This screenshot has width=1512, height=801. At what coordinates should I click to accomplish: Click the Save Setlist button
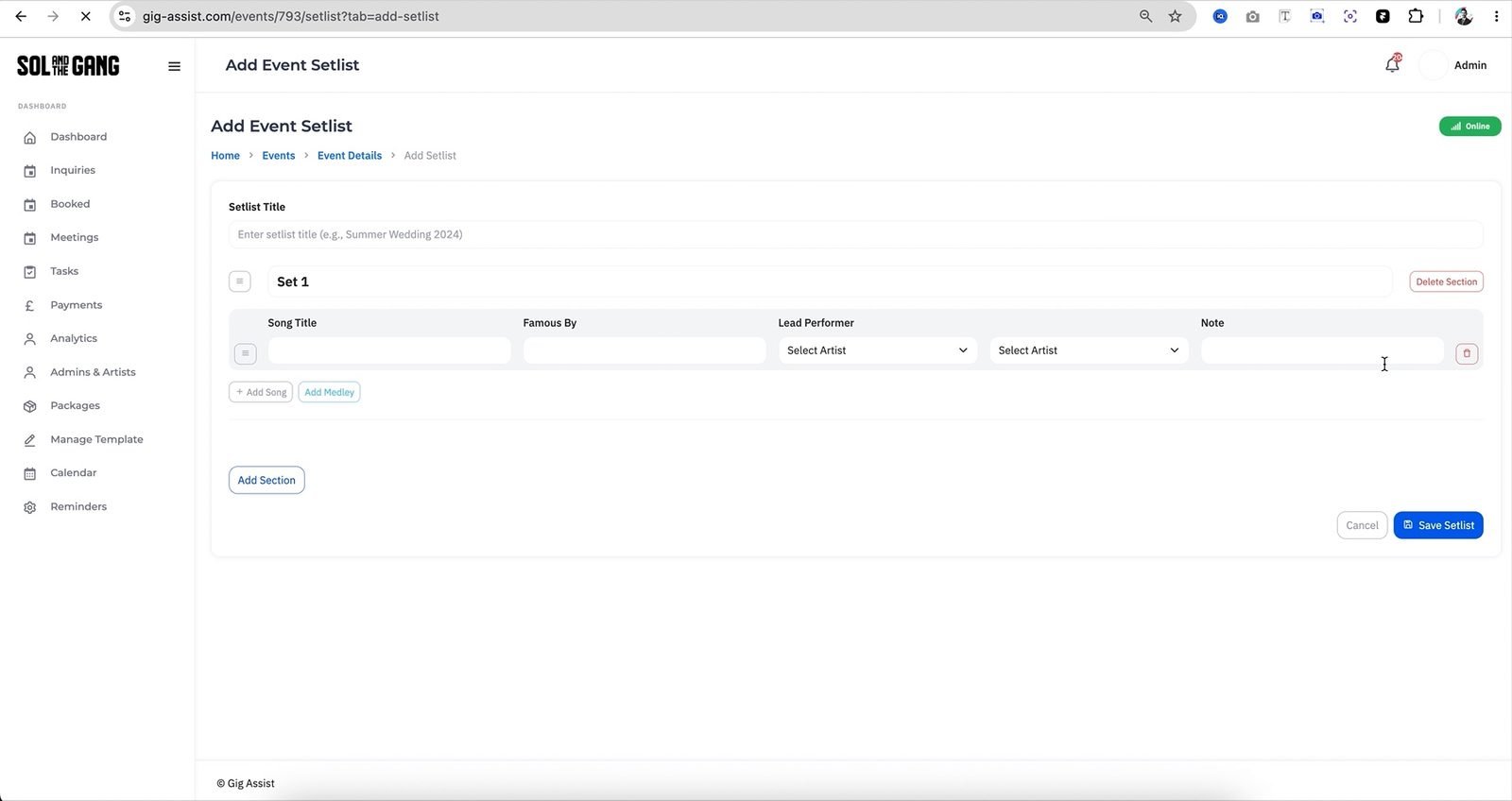pos(1438,525)
